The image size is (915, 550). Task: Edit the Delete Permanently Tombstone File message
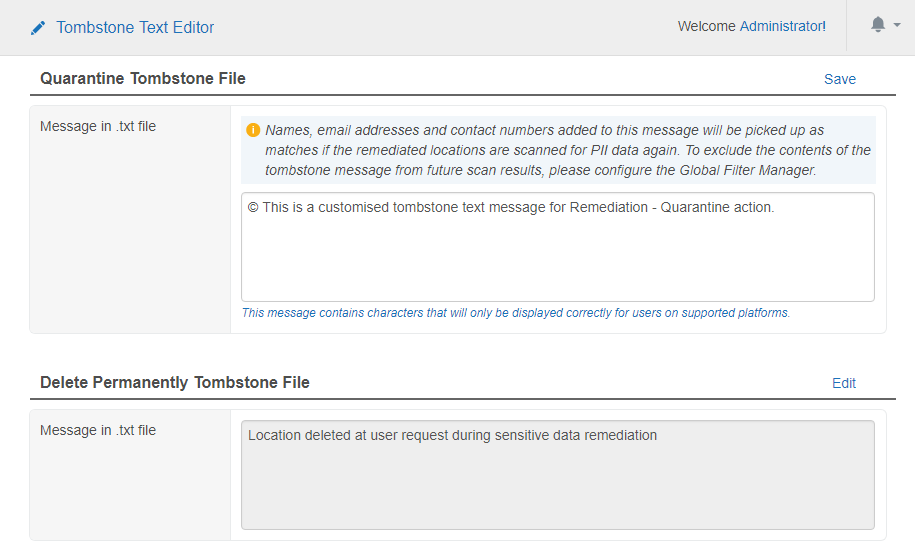(x=844, y=383)
